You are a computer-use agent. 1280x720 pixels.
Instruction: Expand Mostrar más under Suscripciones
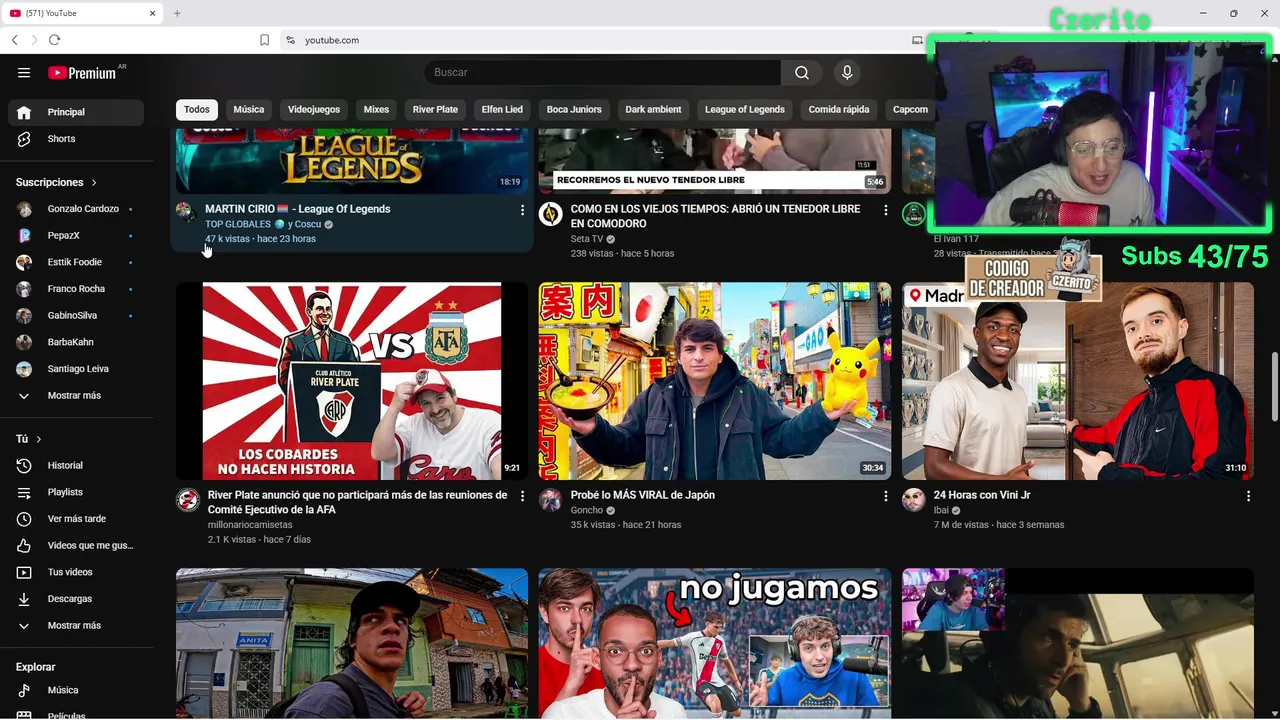76,396
